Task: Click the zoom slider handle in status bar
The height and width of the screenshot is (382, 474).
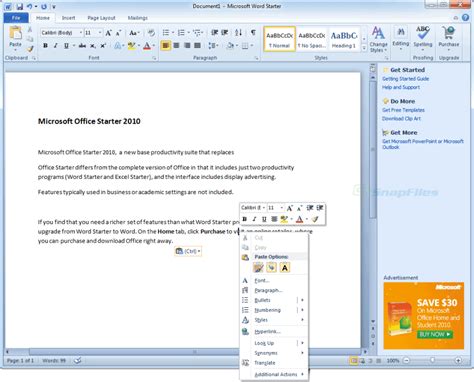Action: (432, 360)
